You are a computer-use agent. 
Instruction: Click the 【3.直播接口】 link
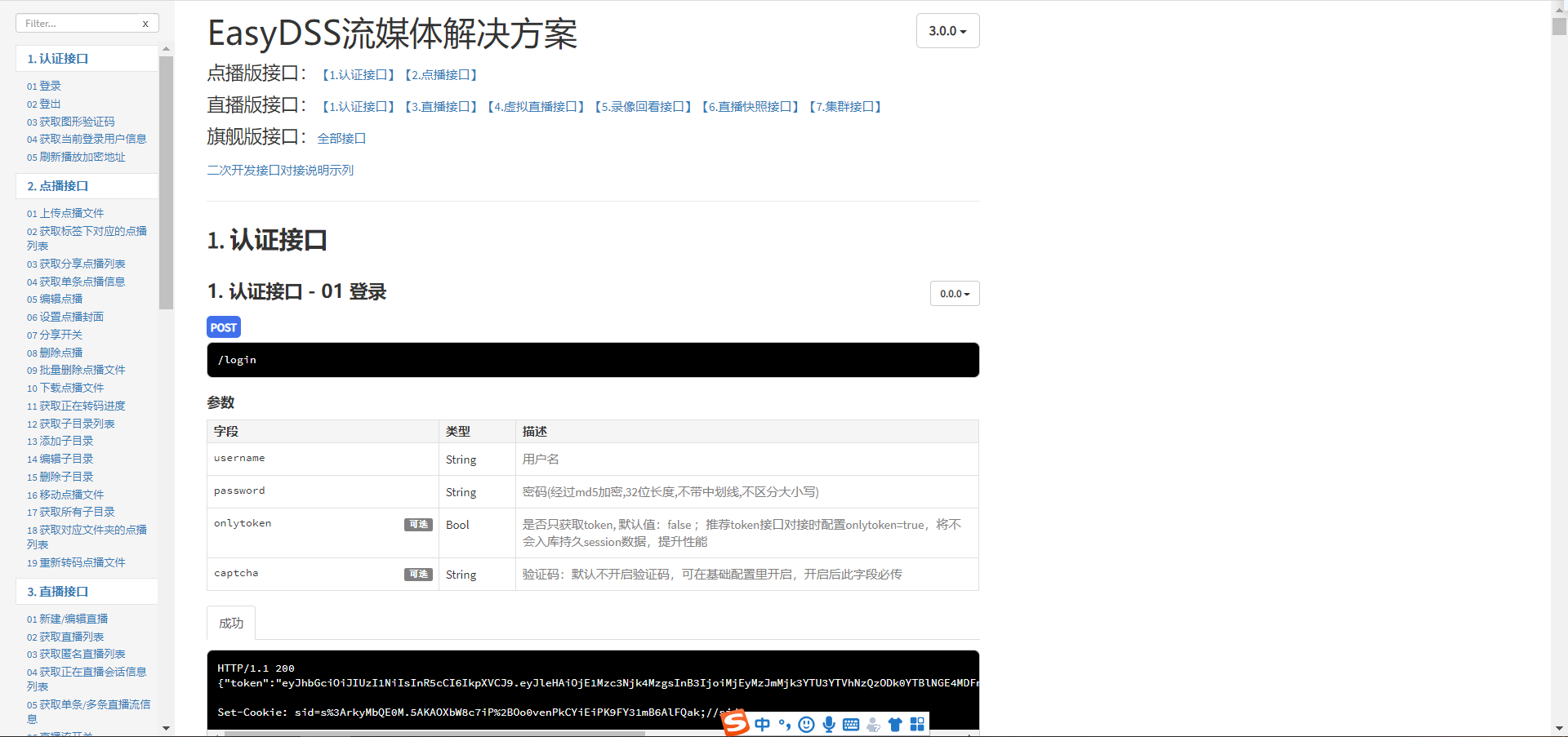(441, 107)
